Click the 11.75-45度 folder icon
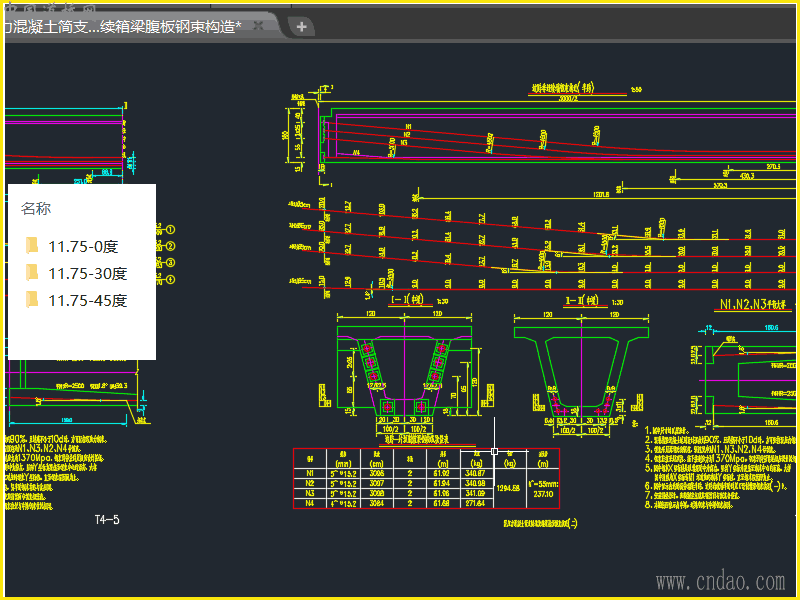Image resolution: width=800 pixels, height=600 pixels. click(32, 300)
